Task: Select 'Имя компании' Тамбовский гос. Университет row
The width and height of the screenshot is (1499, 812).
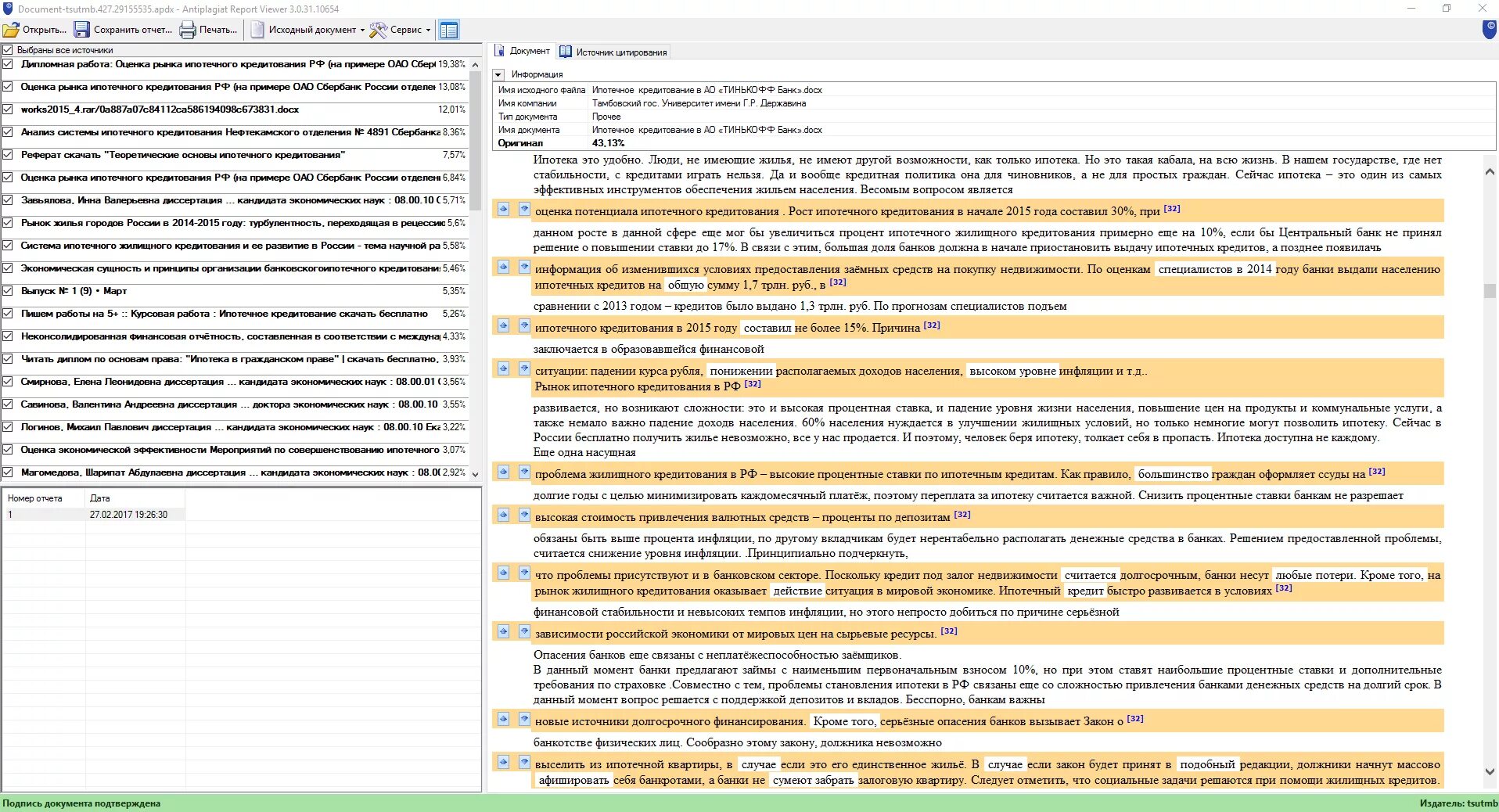Action: pyautogui.click(x=994, y=103)
